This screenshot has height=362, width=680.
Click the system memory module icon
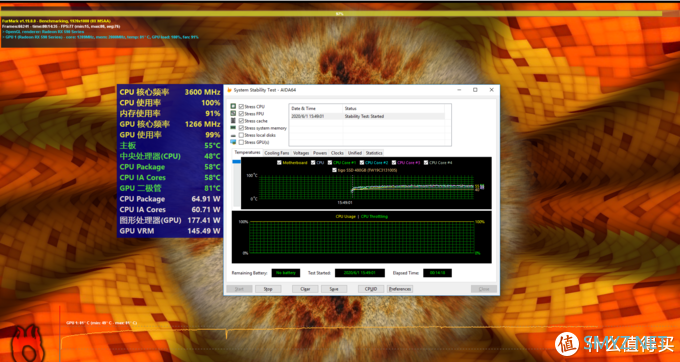(x=233, y=127)
